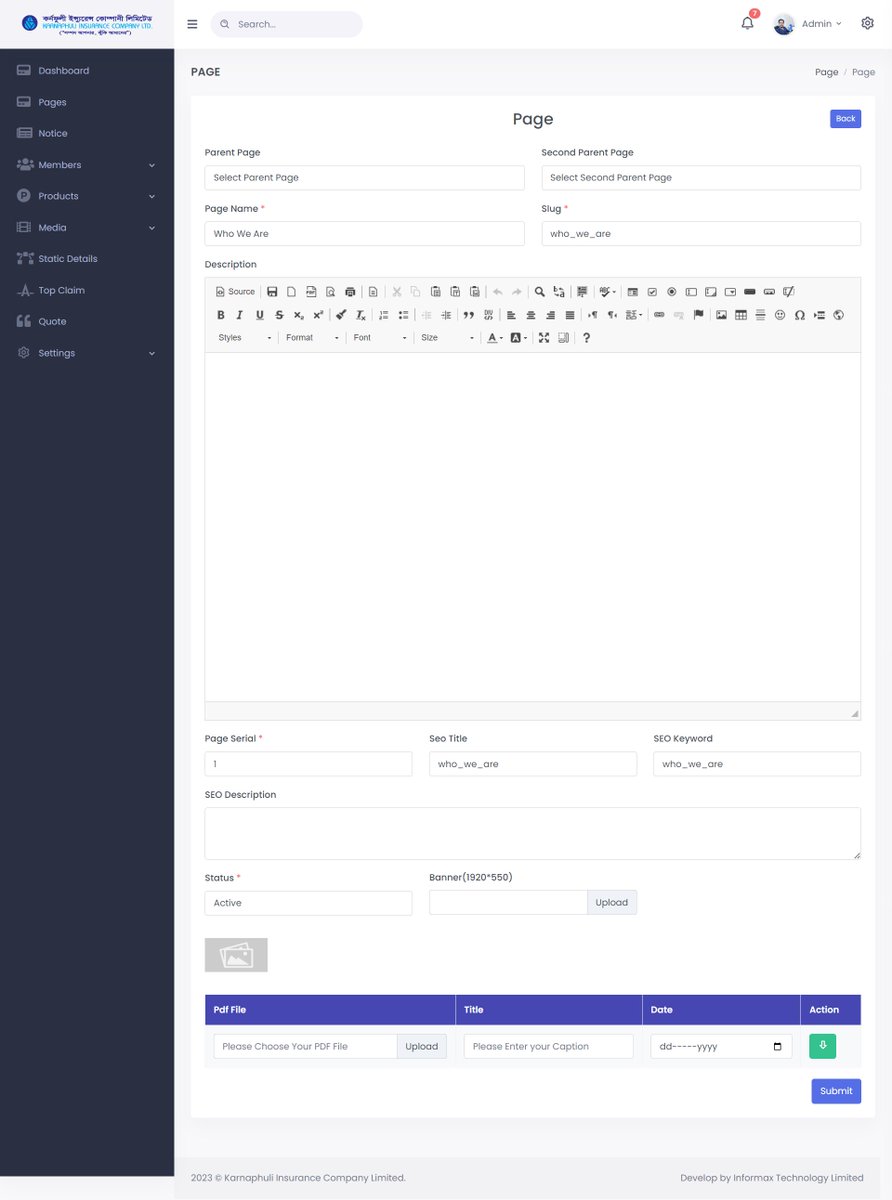Open the Select Parent Page dropdown
Viewport: 892px width, 1200px height.
click(364, 177)
